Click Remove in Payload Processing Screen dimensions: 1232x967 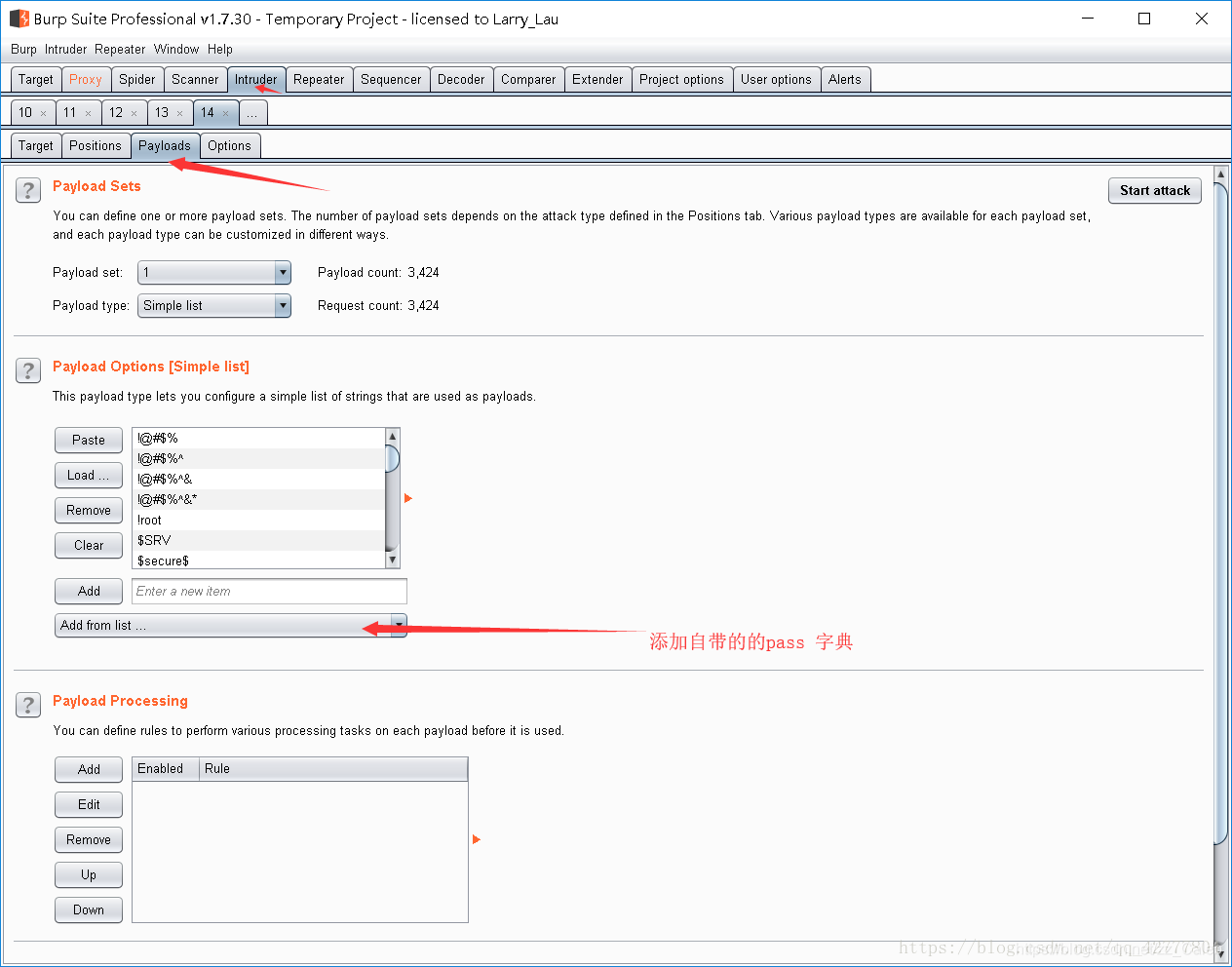89,840
